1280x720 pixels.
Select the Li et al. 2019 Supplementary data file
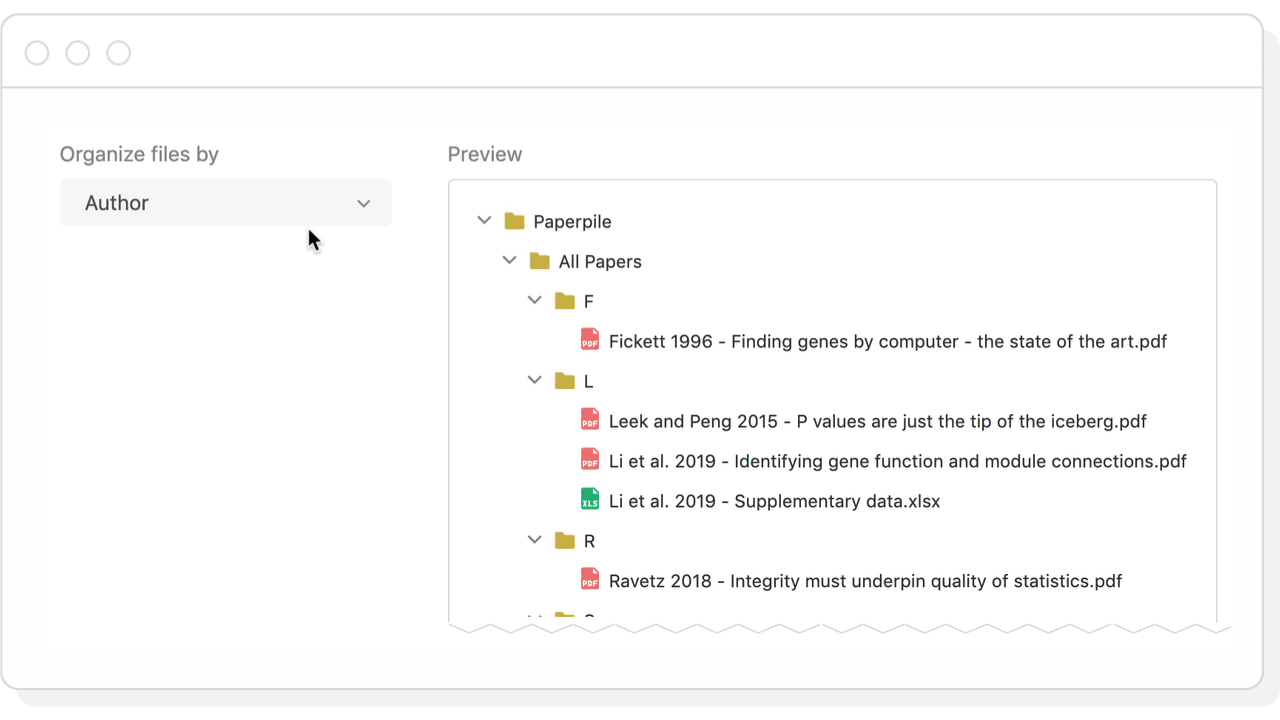(774, 500)
